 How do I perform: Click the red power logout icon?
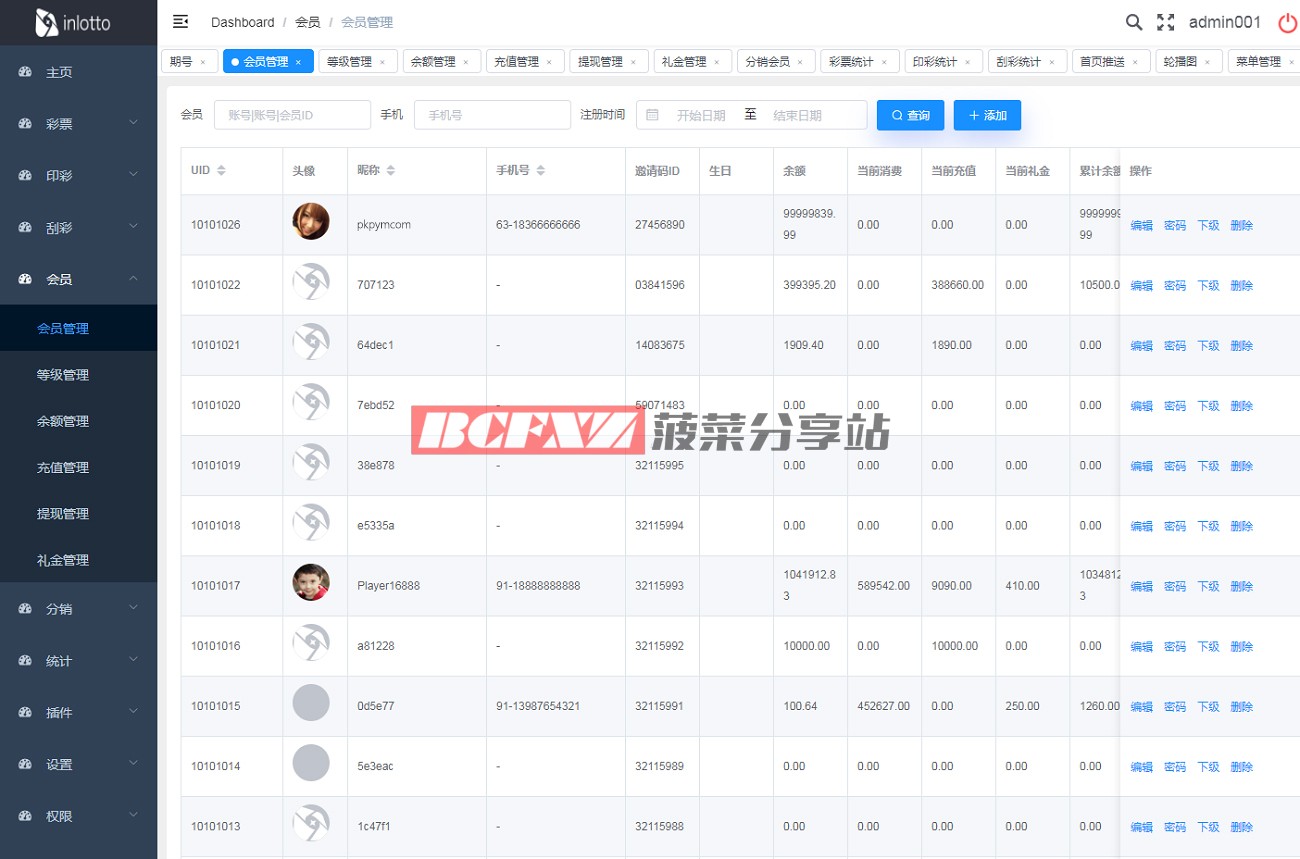[1287, 22]
